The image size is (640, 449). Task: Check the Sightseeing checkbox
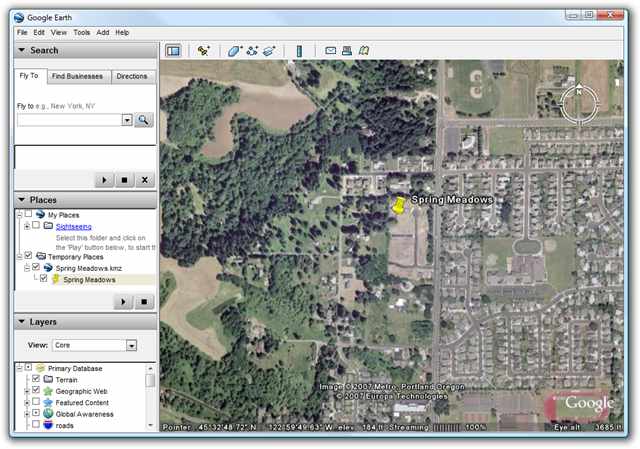[36, 225]
